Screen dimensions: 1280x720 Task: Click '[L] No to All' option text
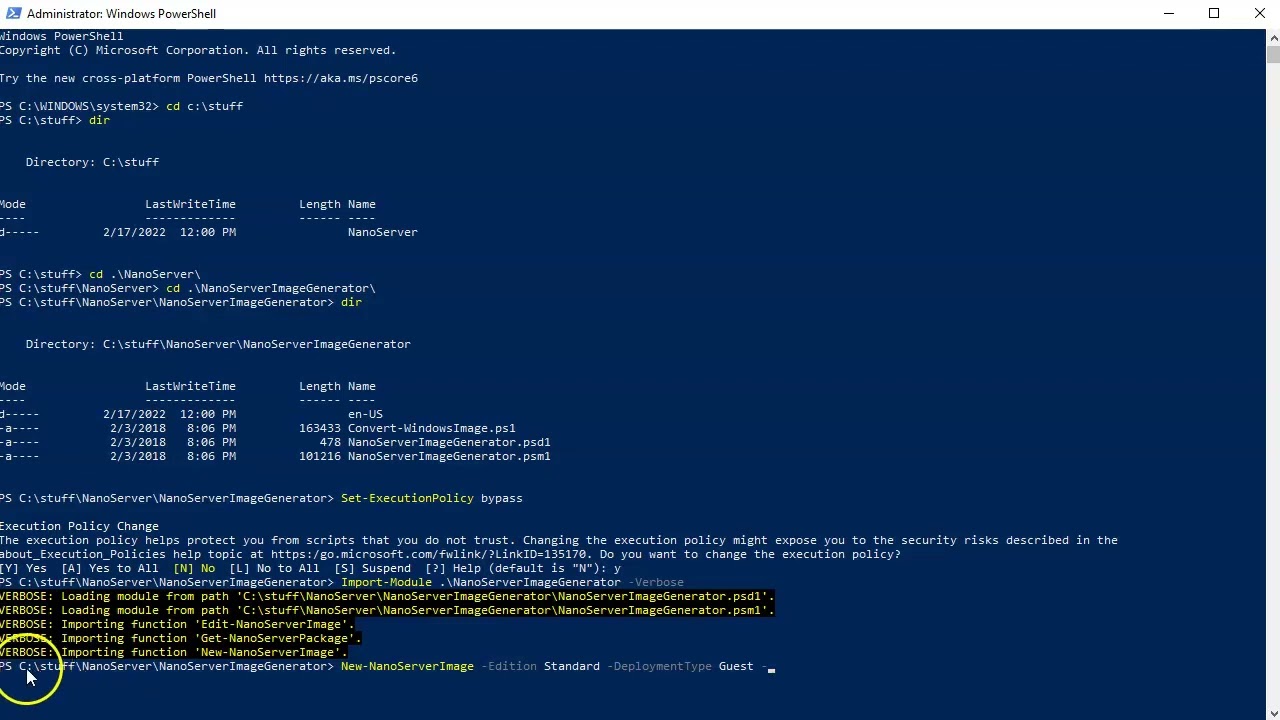coord(274,568)
